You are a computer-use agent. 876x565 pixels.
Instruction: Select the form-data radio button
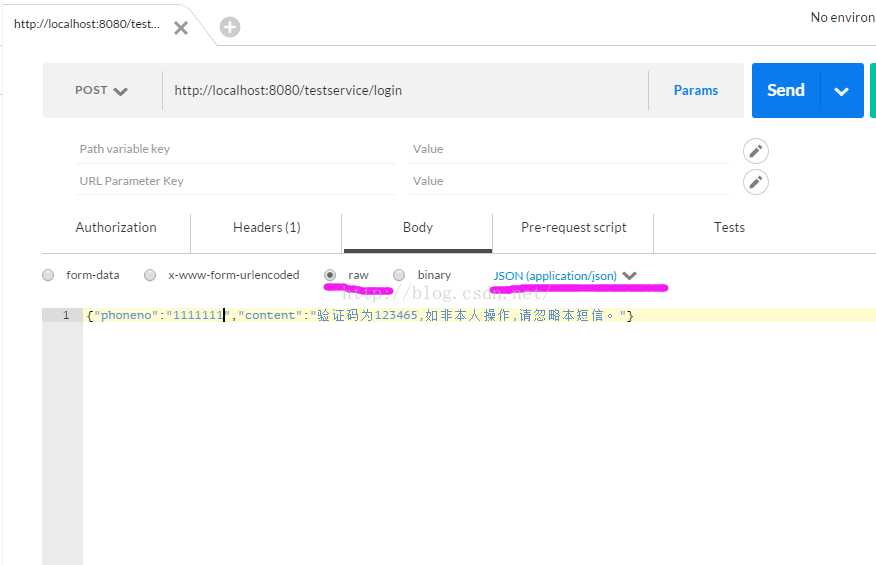click(x=49, y=275)
